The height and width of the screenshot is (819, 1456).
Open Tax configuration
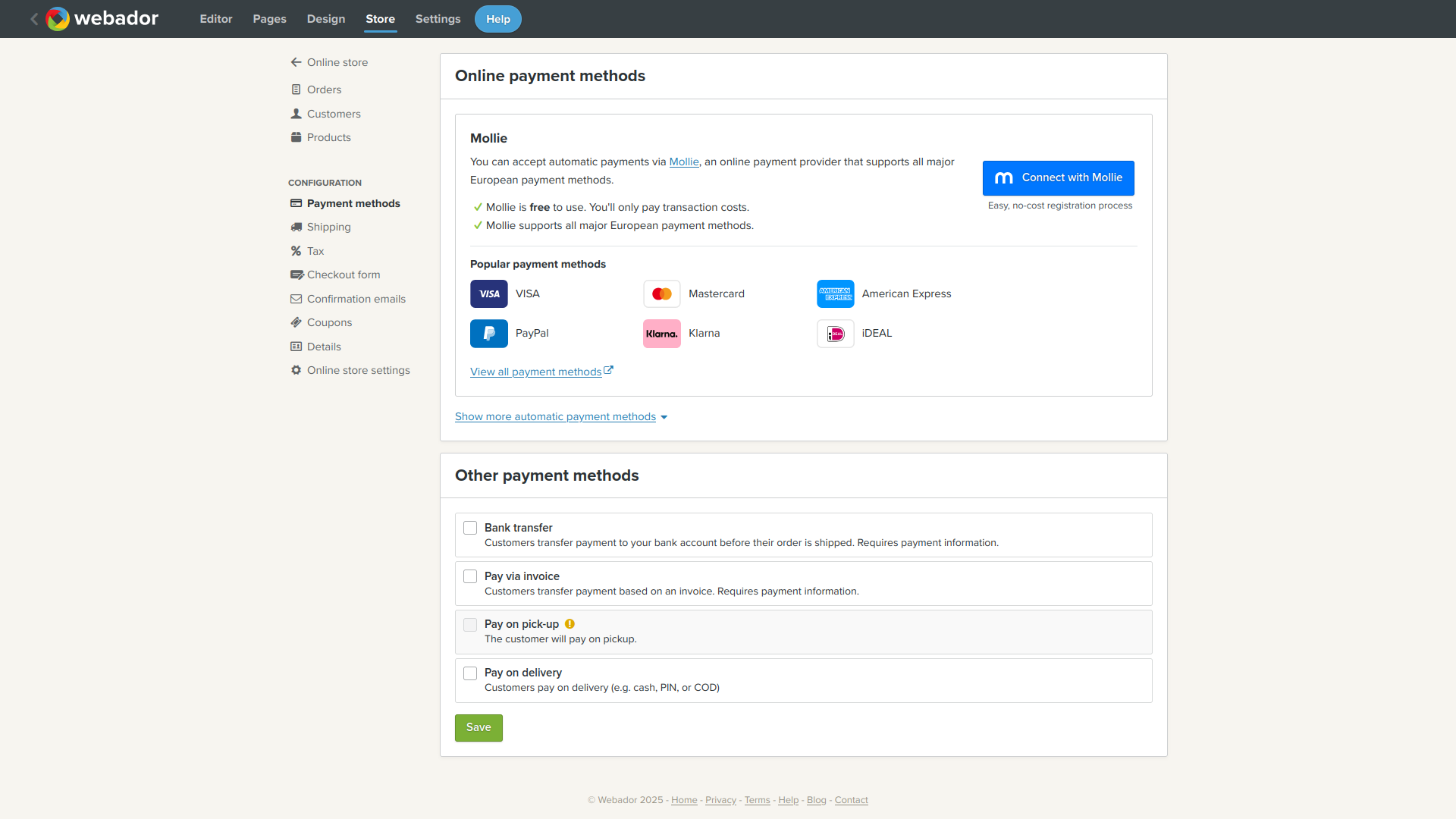coord(315,251)
